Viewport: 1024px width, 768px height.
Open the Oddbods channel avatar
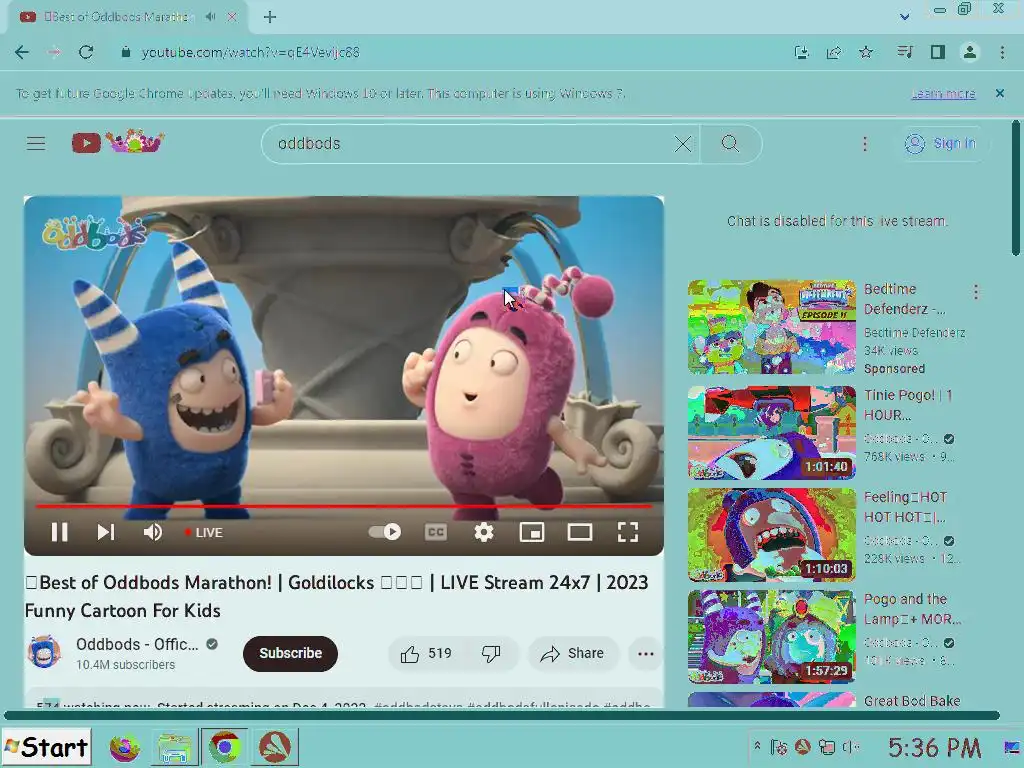pos(44,652)
